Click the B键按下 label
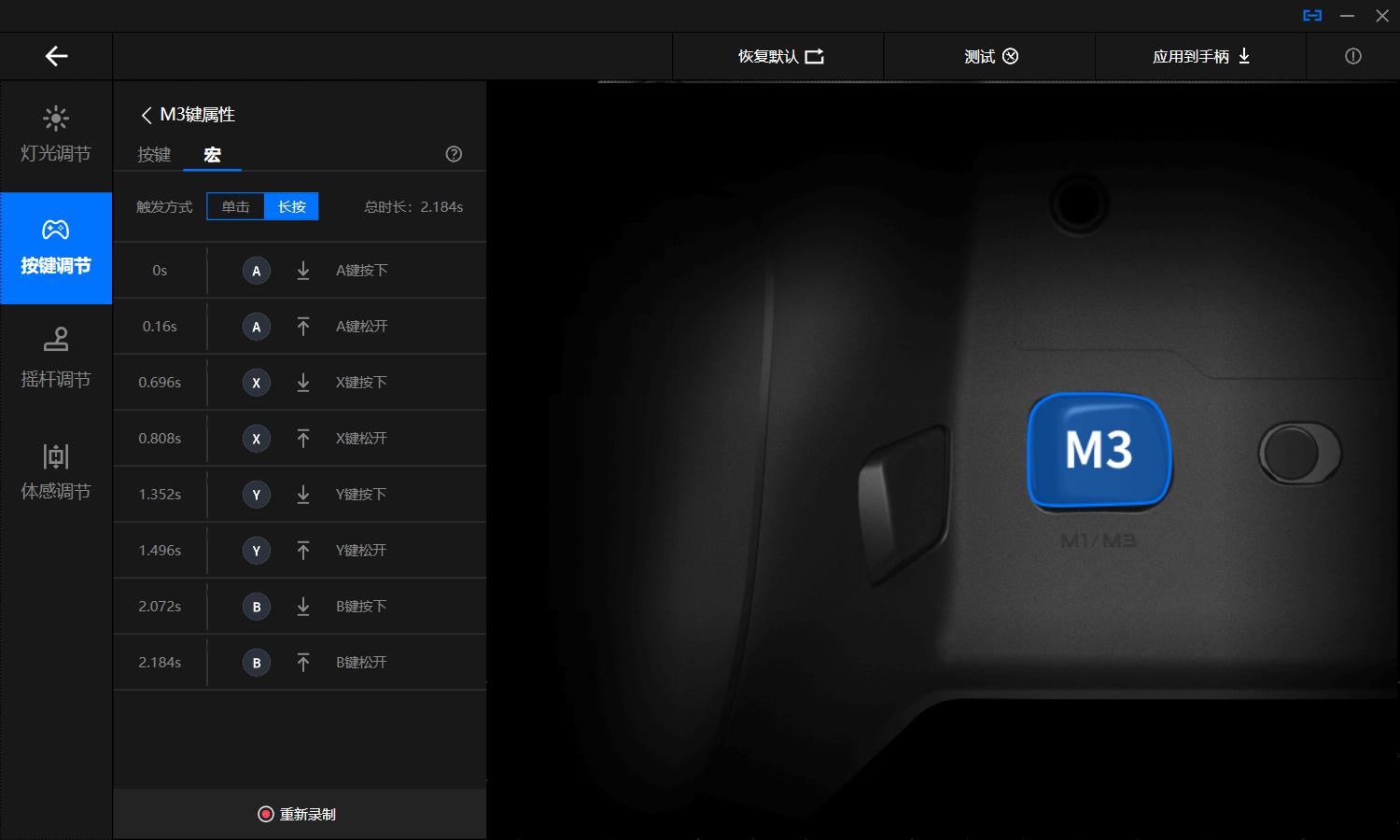Viewport: 1400px width, 840px height. point(361,607)
